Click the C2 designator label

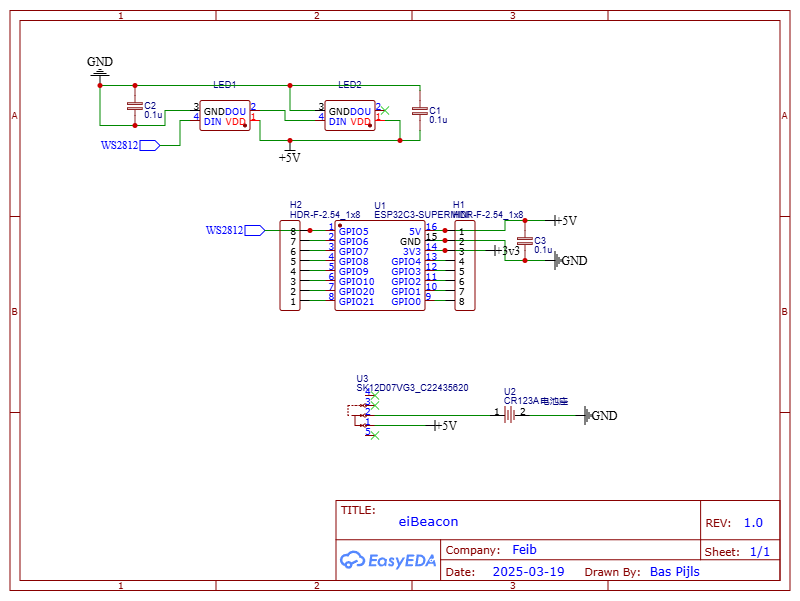click(150, 106)
